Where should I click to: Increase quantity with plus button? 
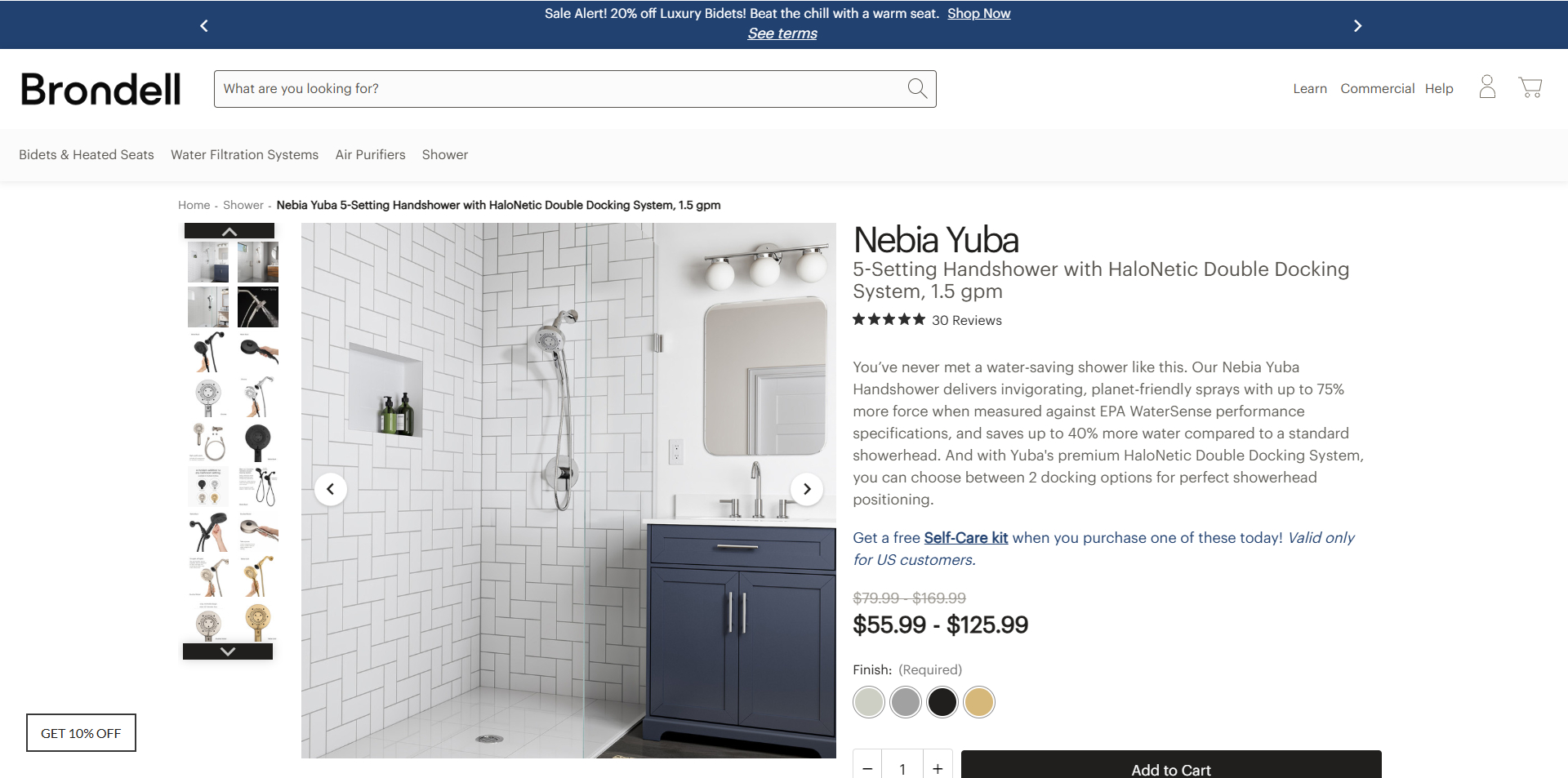pyautogui.click(x=938, y=768)
